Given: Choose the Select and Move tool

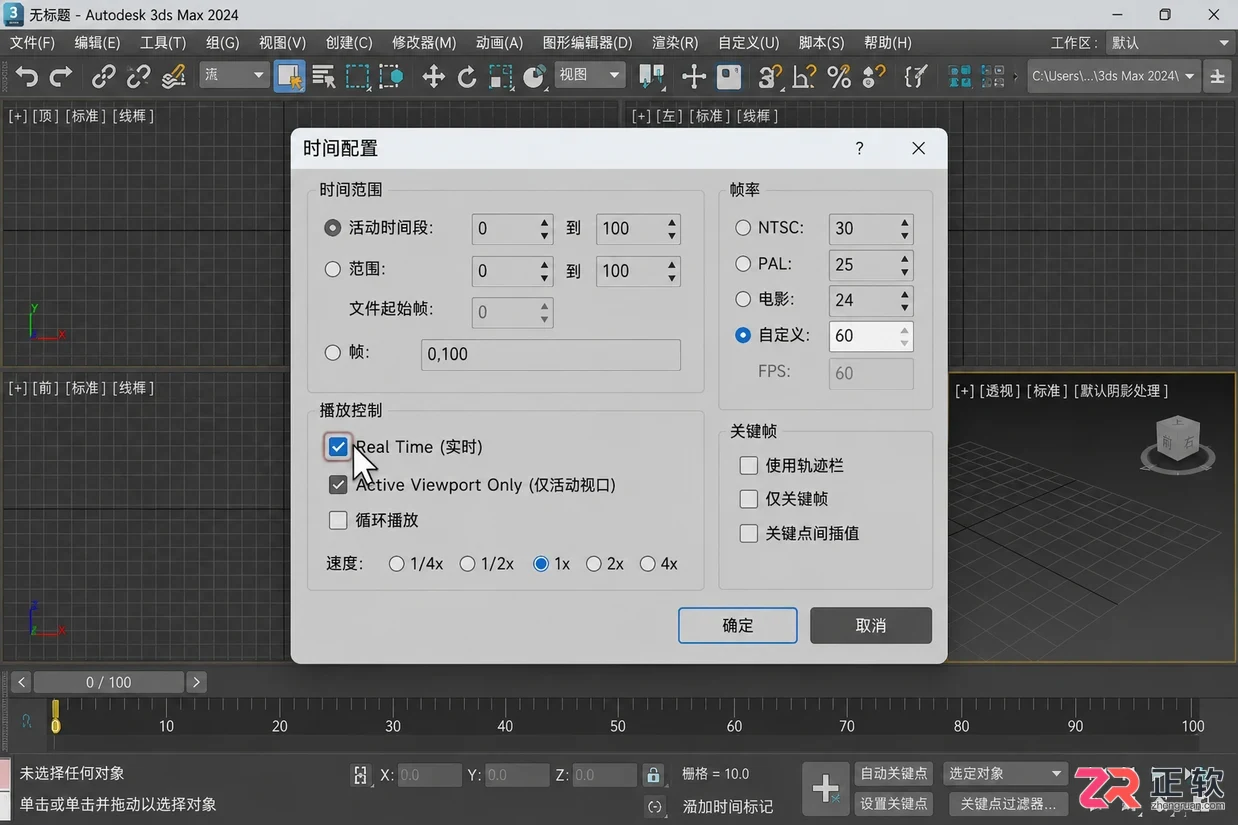Looking at the screenshot, I should [433, 77].
